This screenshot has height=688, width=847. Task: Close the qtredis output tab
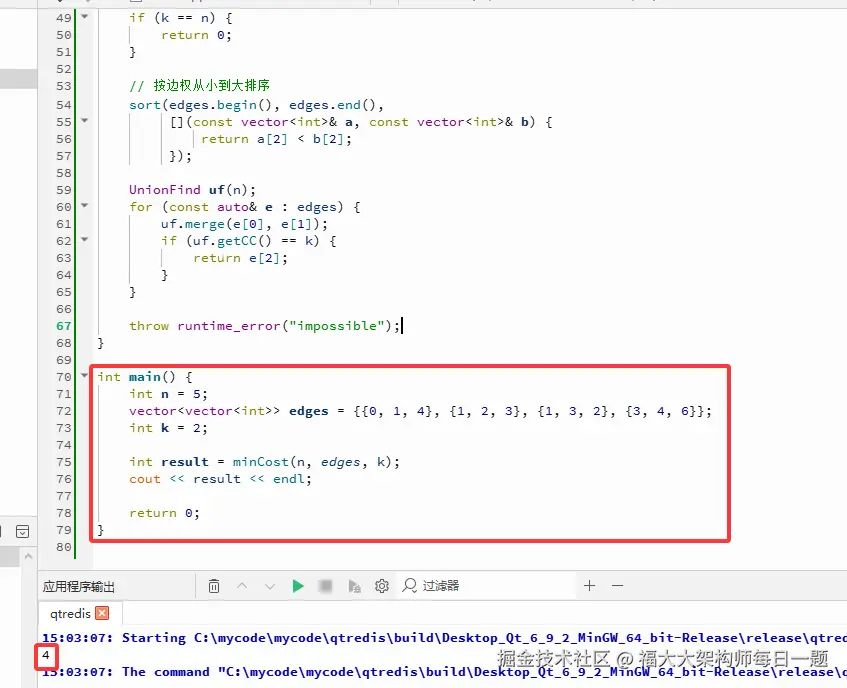coord(102,613)
